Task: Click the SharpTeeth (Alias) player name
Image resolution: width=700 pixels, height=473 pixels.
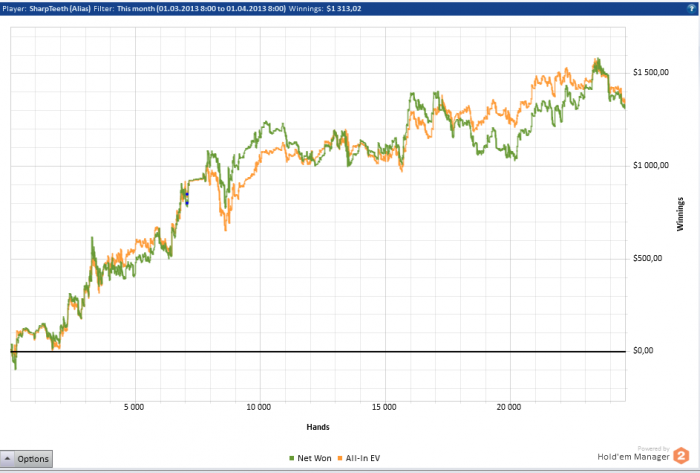Action: (x=60, y=8)
